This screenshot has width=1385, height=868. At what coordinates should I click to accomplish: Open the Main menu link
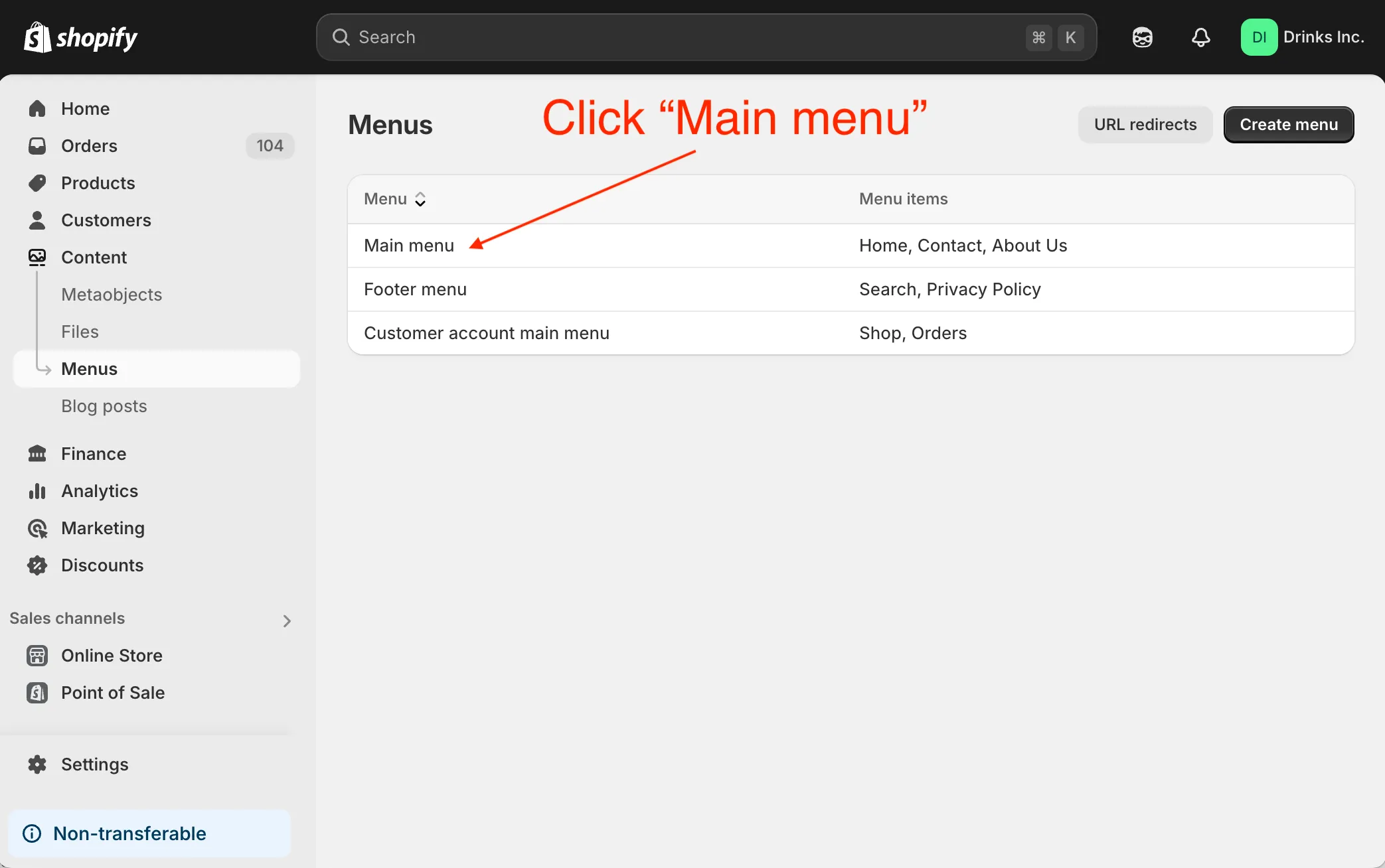pyautogui.click(x=408, y=245)
